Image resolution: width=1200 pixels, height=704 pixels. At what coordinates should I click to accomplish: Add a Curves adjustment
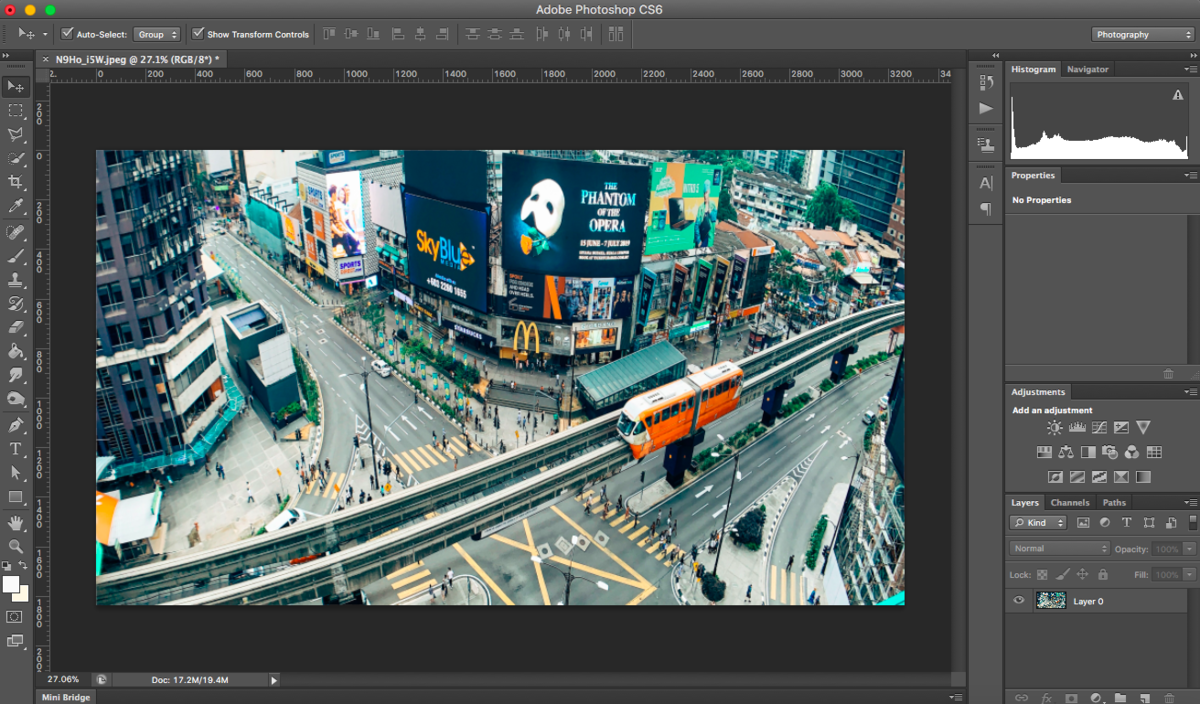(x=1098, y=427)
